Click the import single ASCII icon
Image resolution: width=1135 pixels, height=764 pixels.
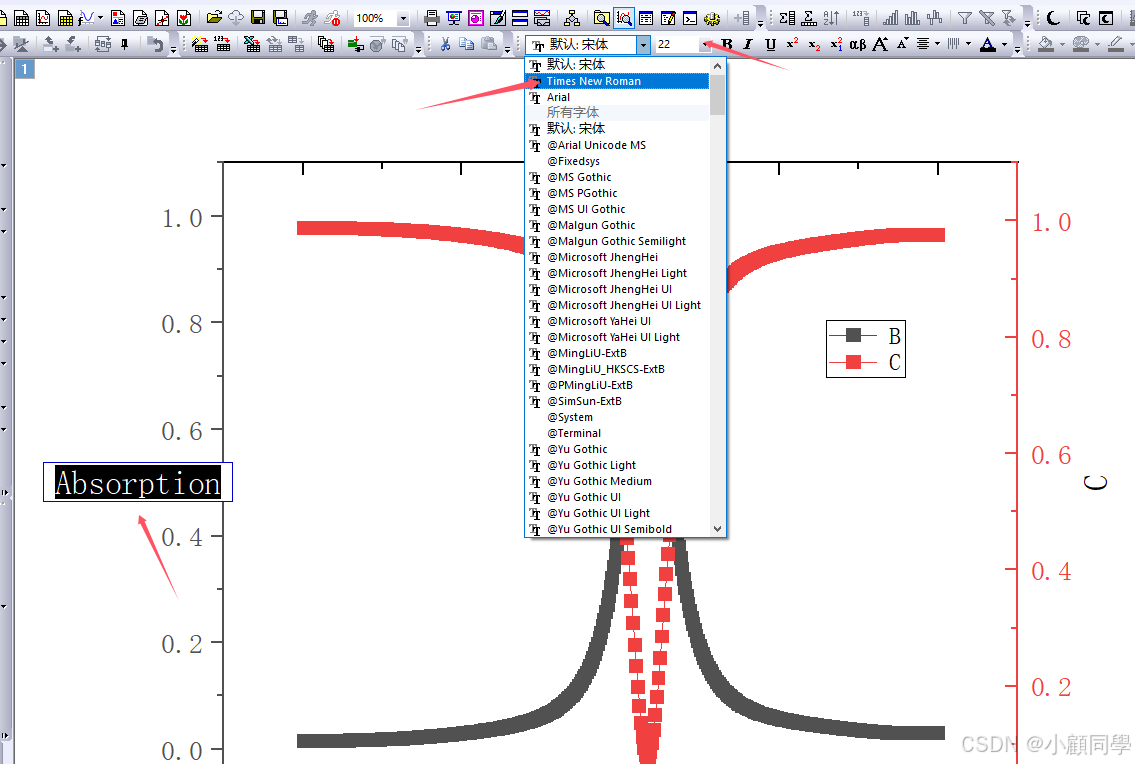222,44
